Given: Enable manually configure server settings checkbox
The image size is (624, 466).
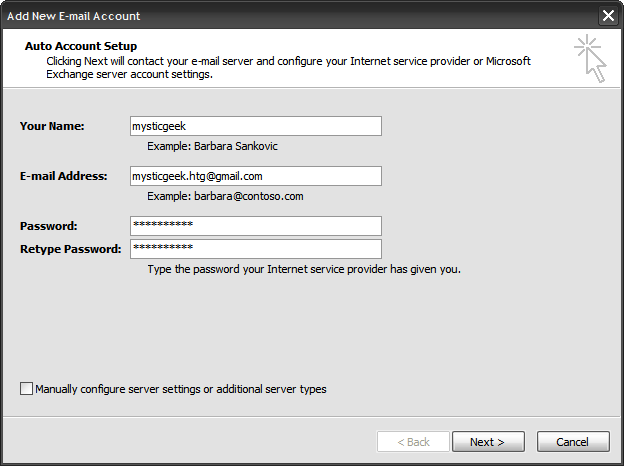Looking at the screenshot, I should (x=26, y=389).
